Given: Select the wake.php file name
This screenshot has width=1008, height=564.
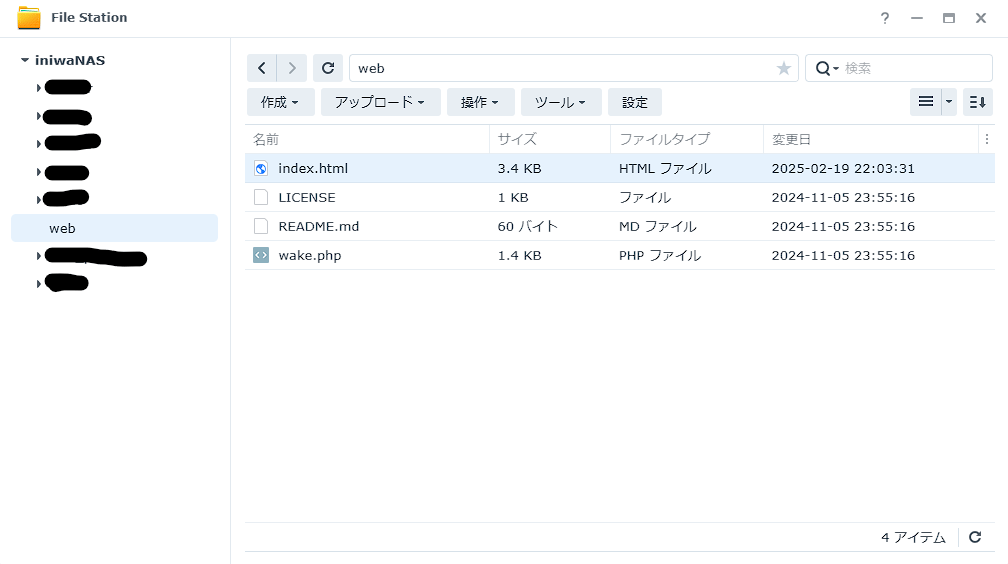Looking at the screenshot, I should tap(310, 255).
